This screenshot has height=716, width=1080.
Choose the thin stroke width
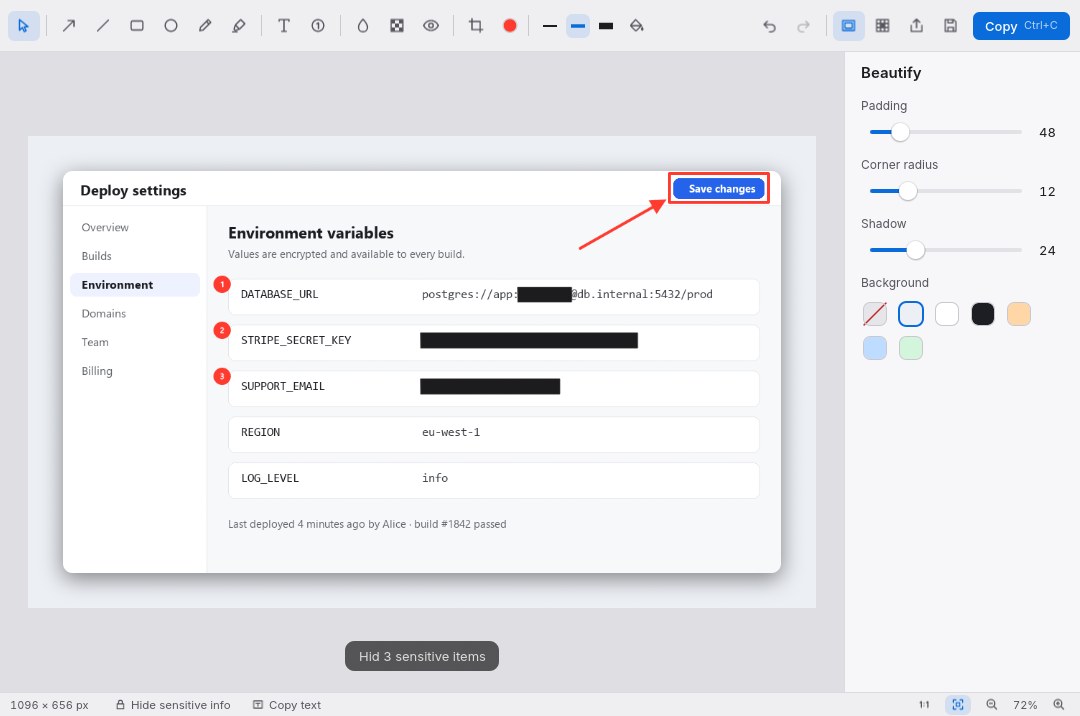click(550, 26)
